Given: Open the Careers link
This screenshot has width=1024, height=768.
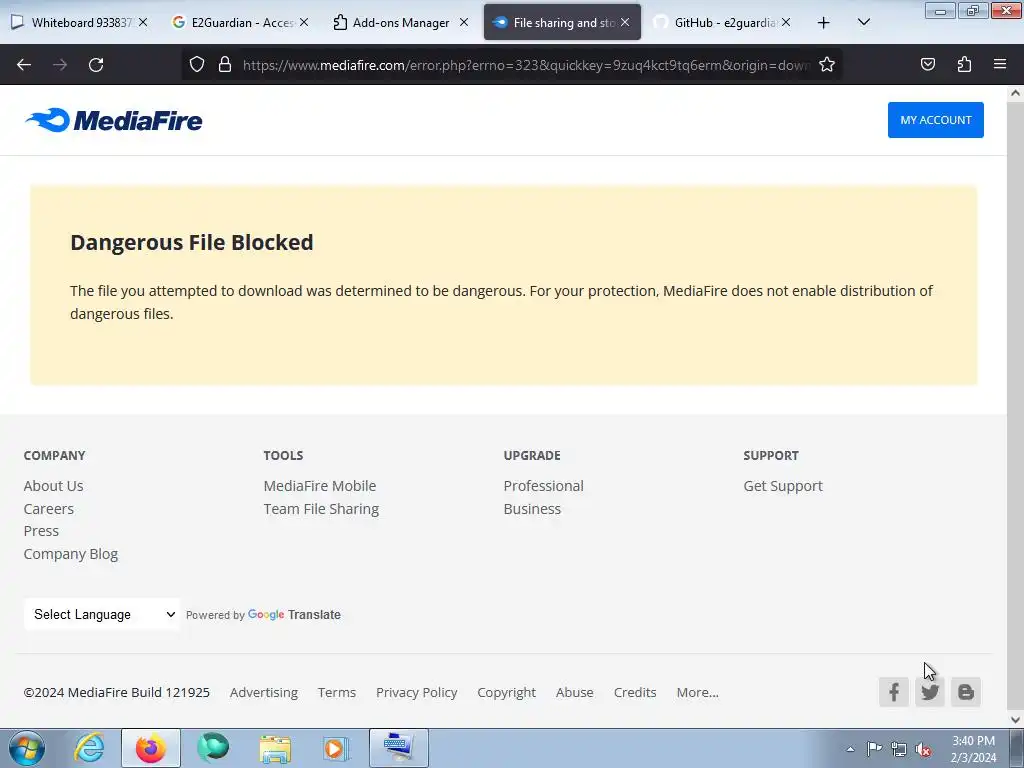Looking at the screenshot, I should [x=49, y=509].
